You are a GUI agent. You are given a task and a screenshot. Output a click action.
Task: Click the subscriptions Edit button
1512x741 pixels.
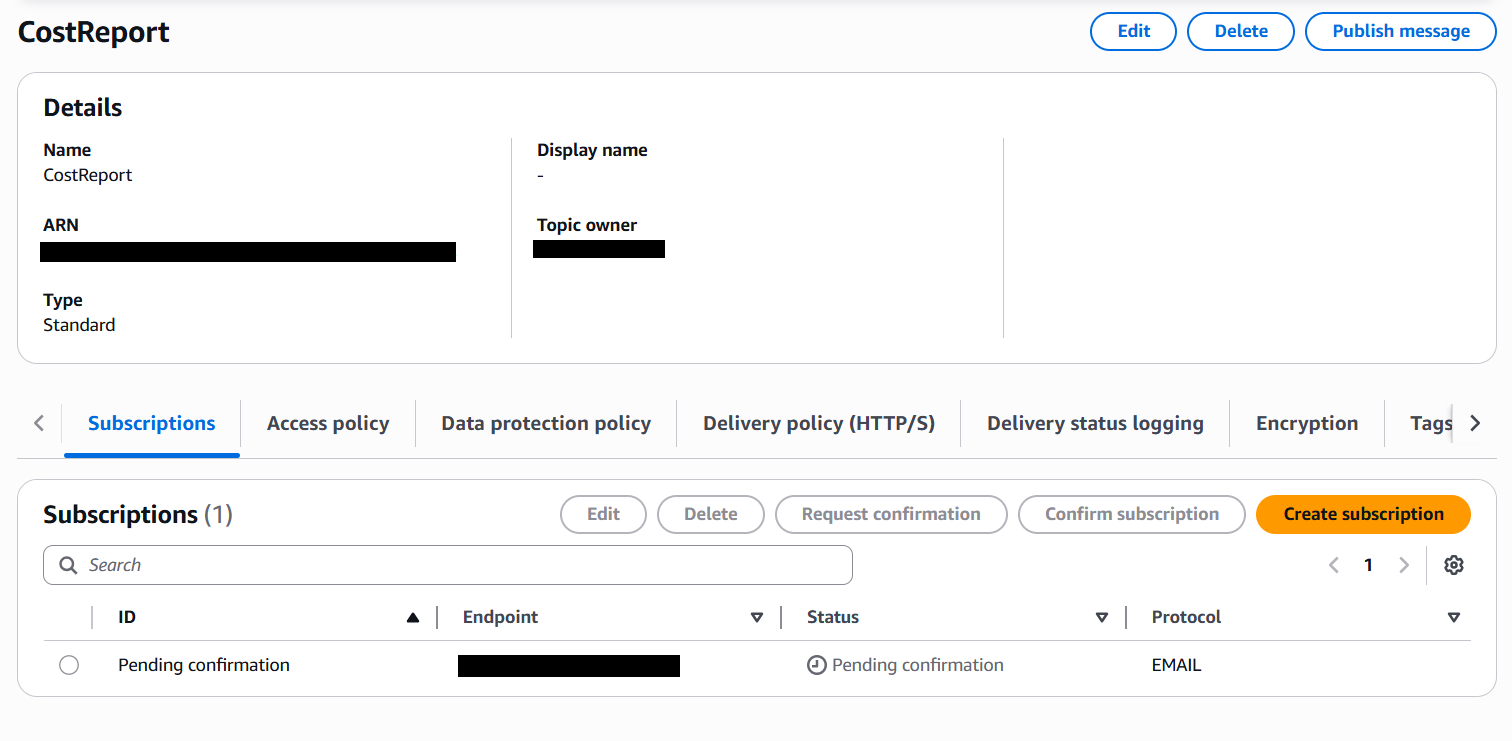click(603, 514)
